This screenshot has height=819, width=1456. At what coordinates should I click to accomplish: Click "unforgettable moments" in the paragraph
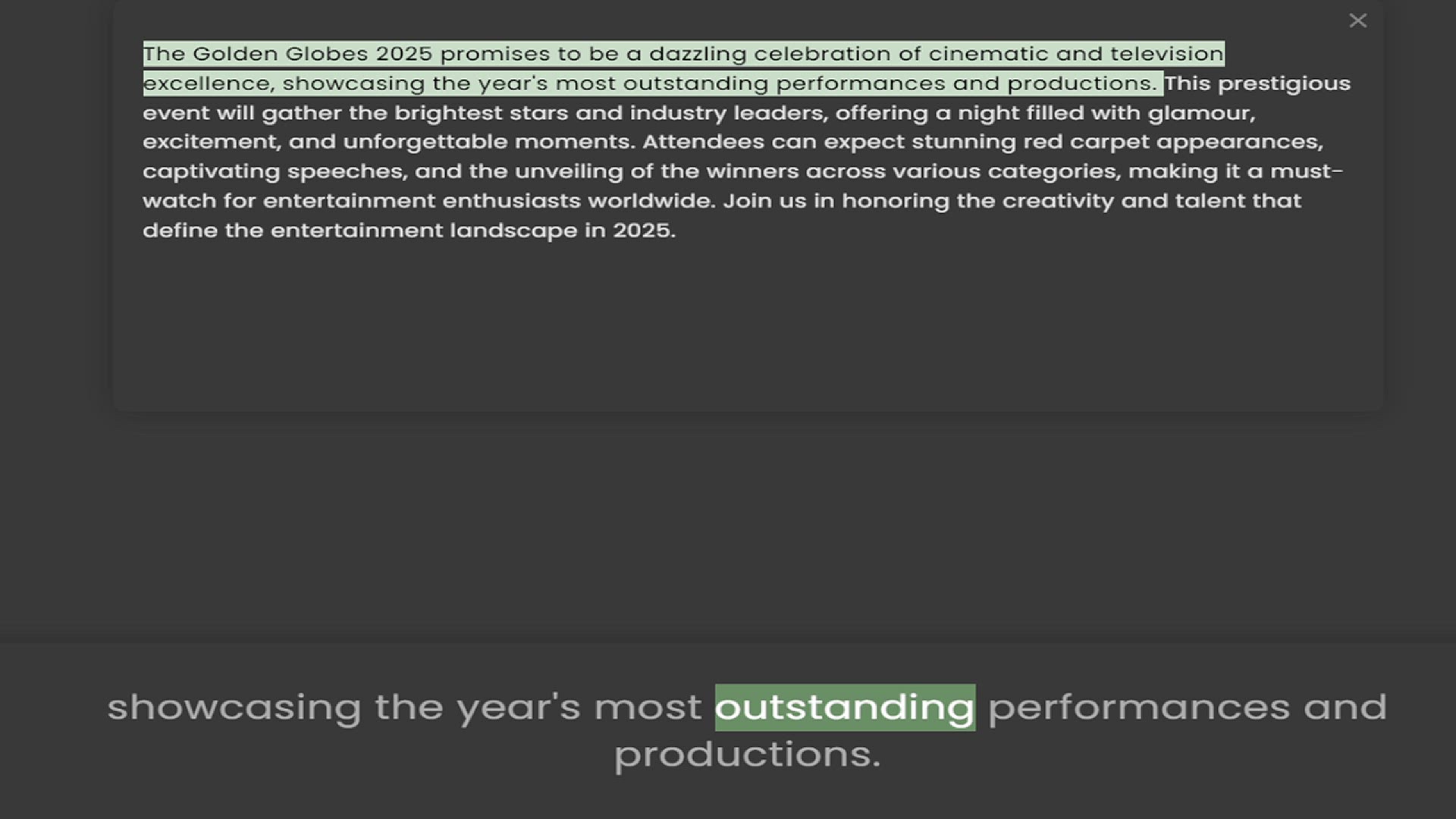point(488,142)
